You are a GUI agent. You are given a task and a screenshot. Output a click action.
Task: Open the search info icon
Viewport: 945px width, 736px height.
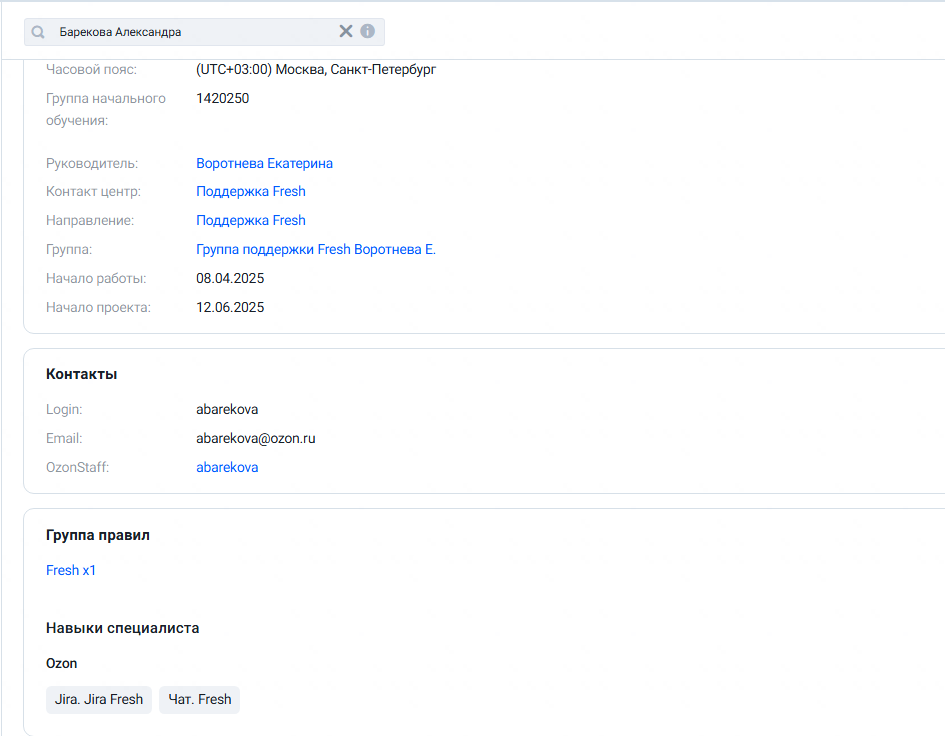368,31
